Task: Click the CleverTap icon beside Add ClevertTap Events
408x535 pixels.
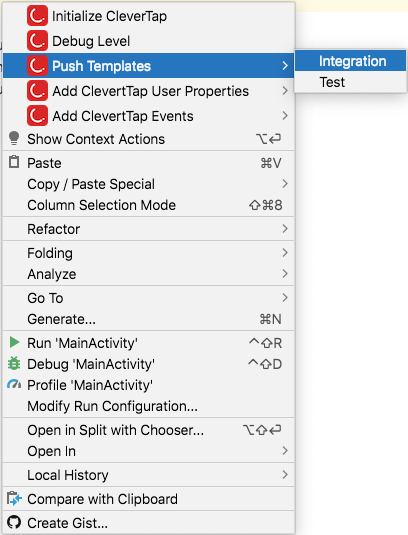Action: (37, 116)
